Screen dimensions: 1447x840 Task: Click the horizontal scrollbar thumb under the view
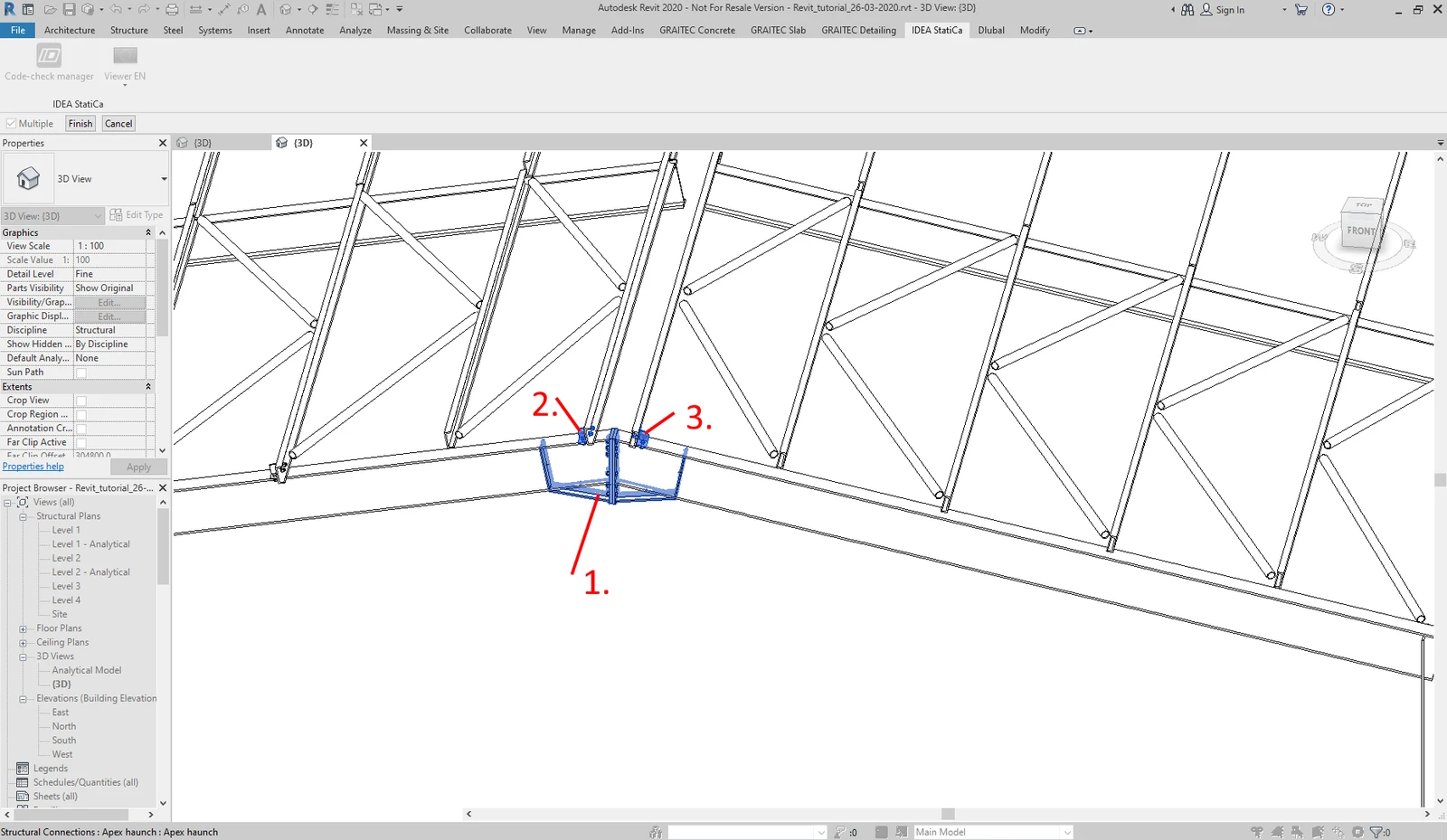pyautogui.click(x=948, y=814)
